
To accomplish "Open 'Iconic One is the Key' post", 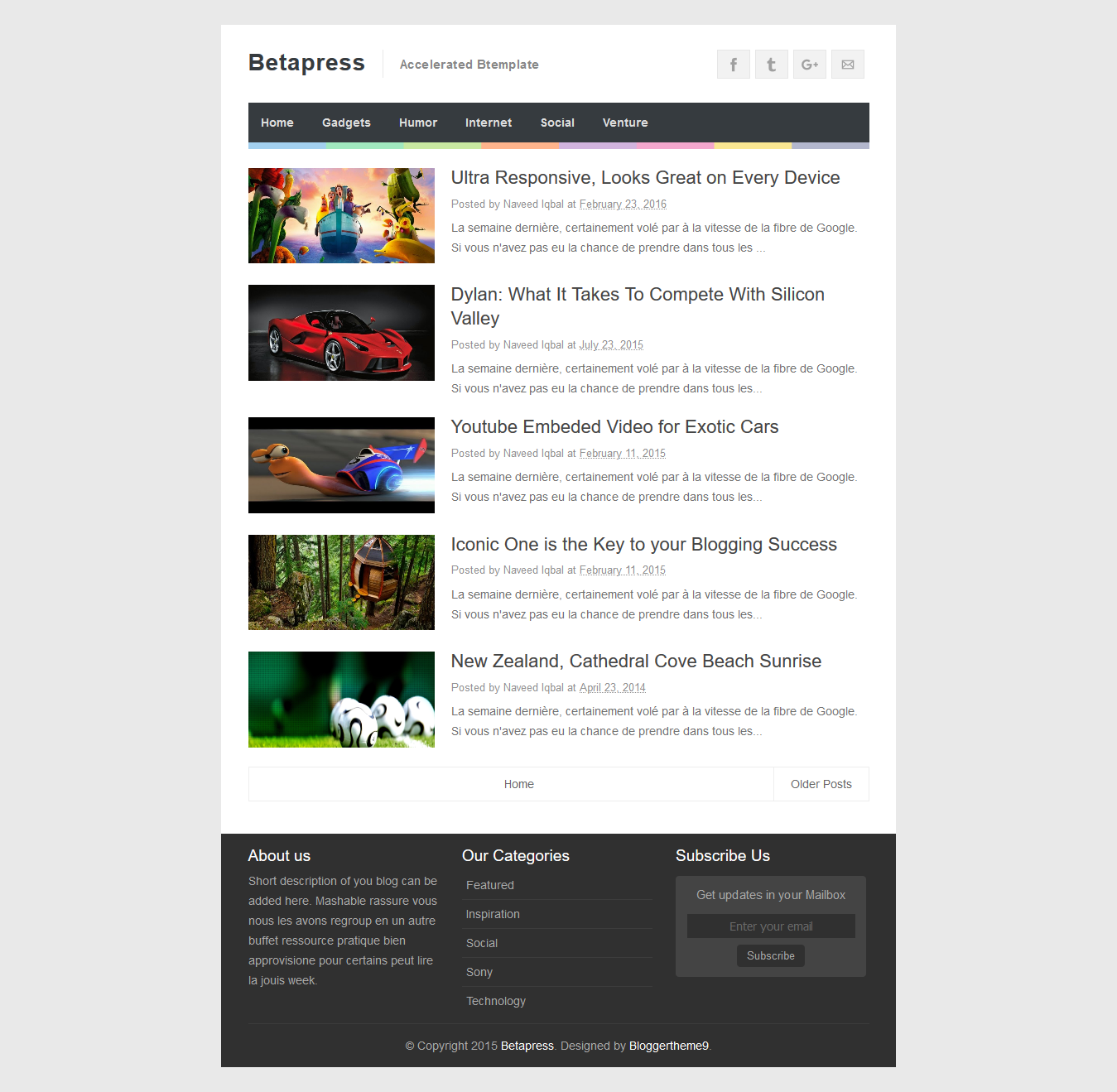I will tap(643, 545).
